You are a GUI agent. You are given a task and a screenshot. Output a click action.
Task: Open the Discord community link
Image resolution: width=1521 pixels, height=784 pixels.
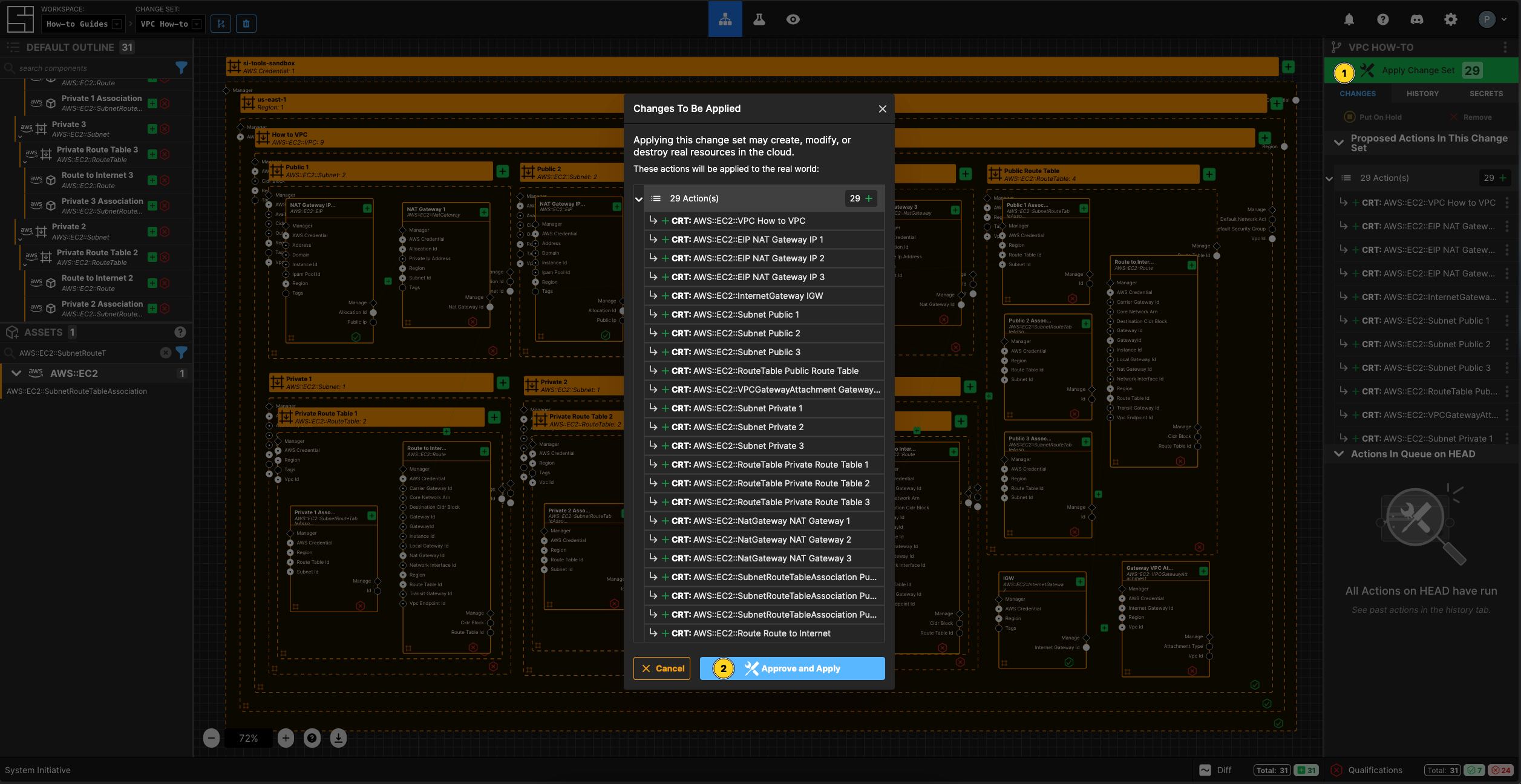click(x=1416, y=19)
